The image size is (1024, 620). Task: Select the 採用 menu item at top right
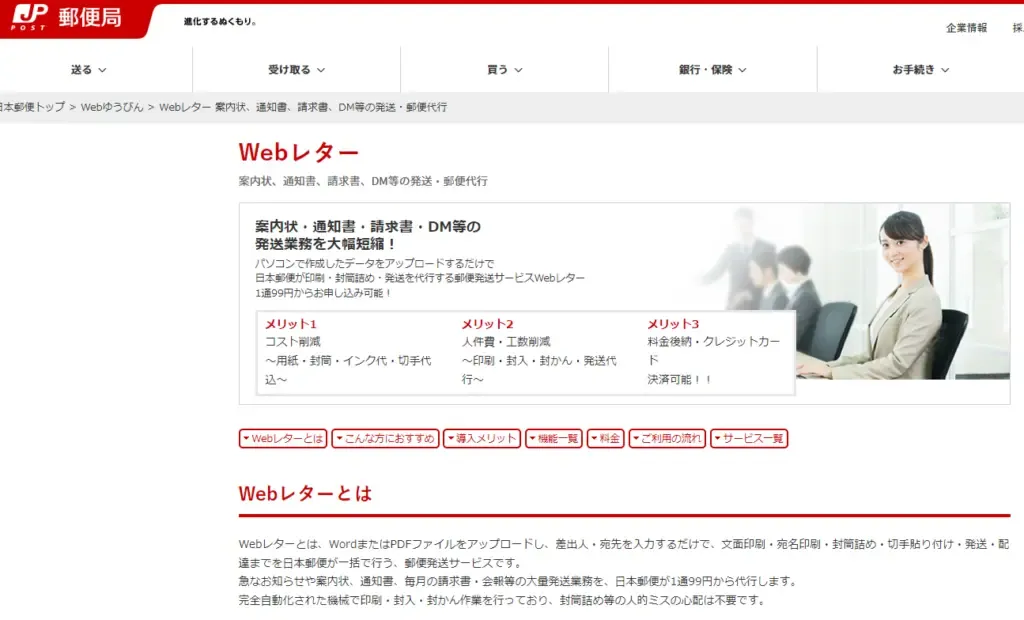[1014, 29]
